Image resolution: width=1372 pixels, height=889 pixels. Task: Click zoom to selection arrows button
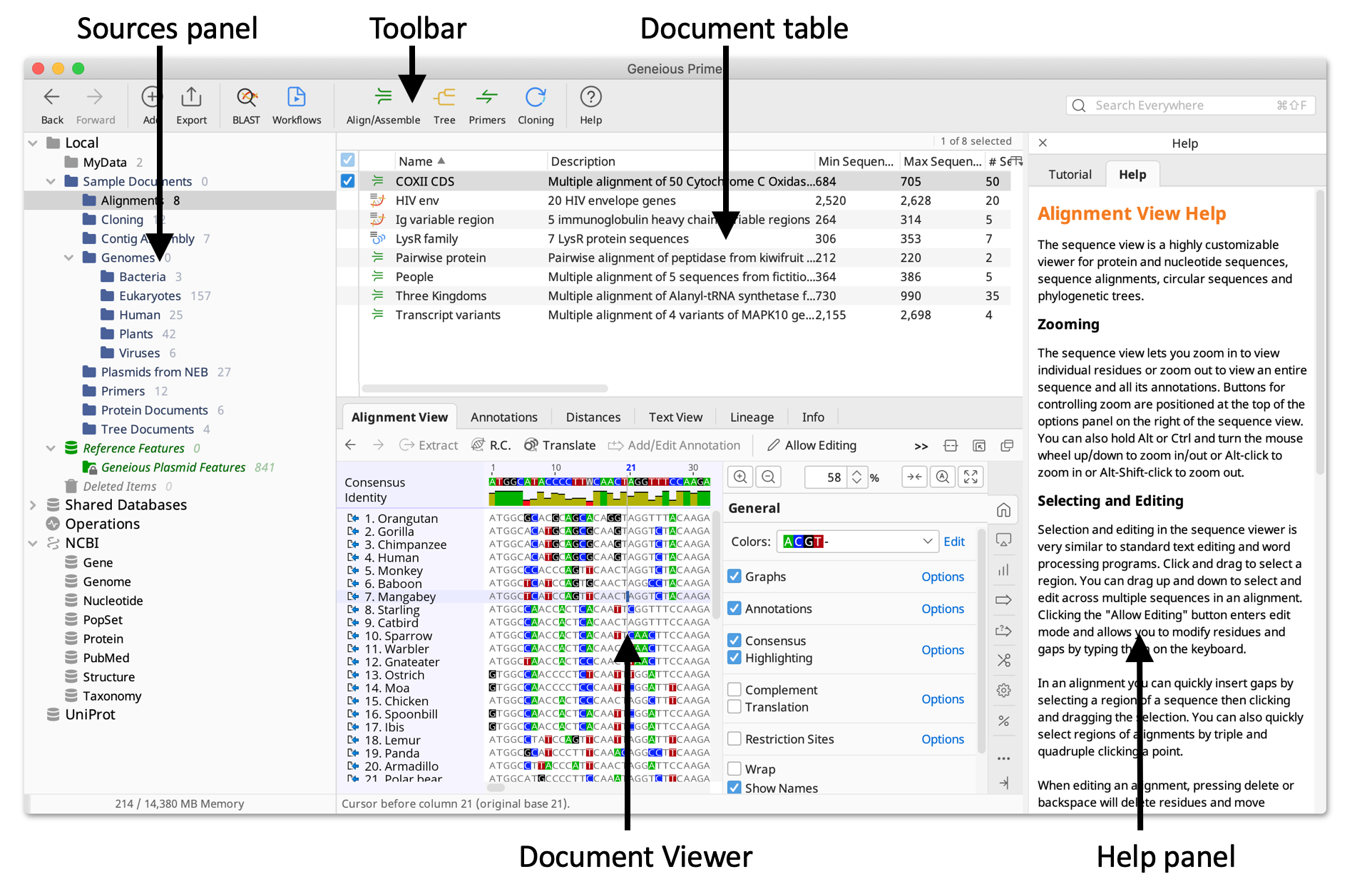(x=914, y=477)
